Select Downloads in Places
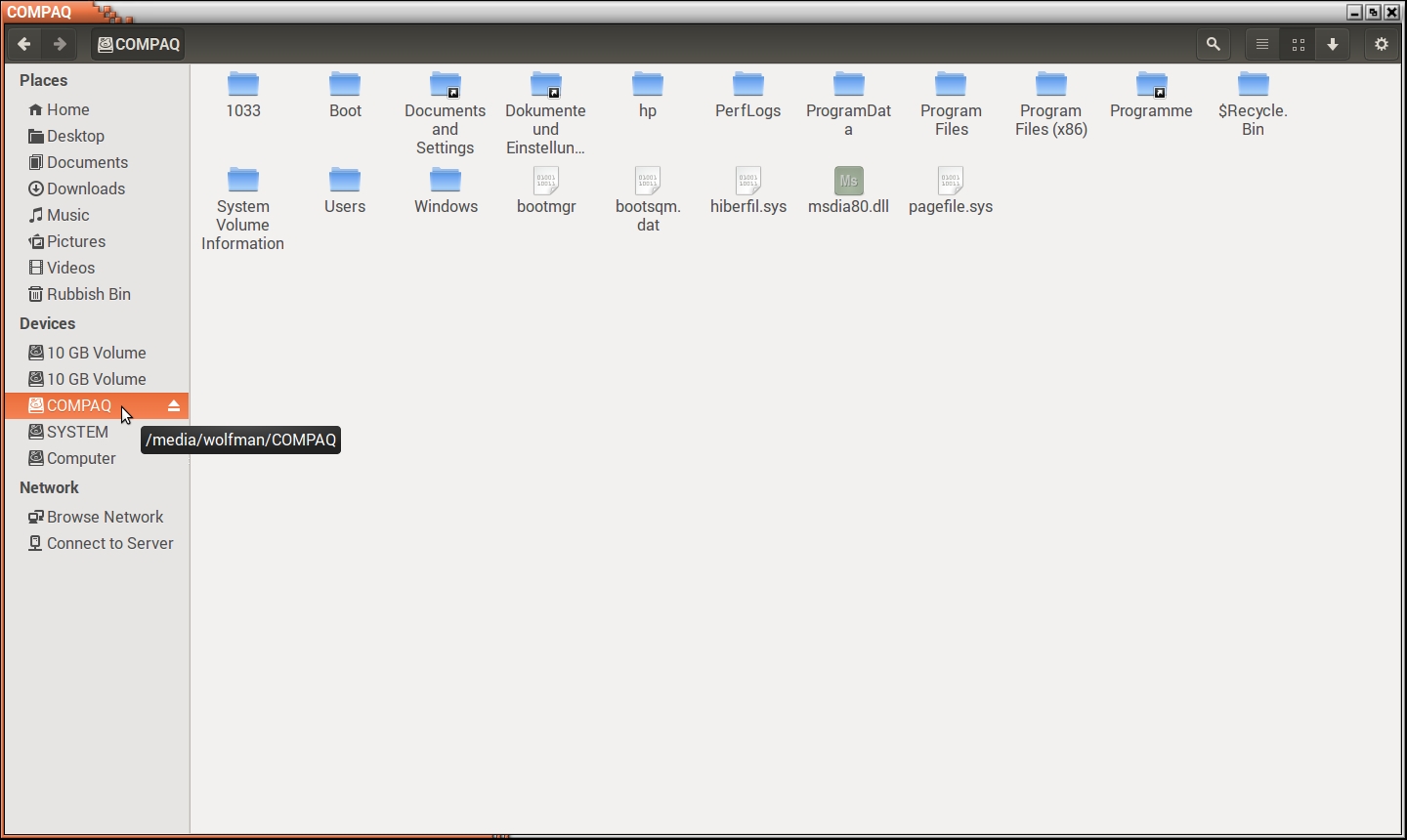1407x840 pixels. click(85, 189)
